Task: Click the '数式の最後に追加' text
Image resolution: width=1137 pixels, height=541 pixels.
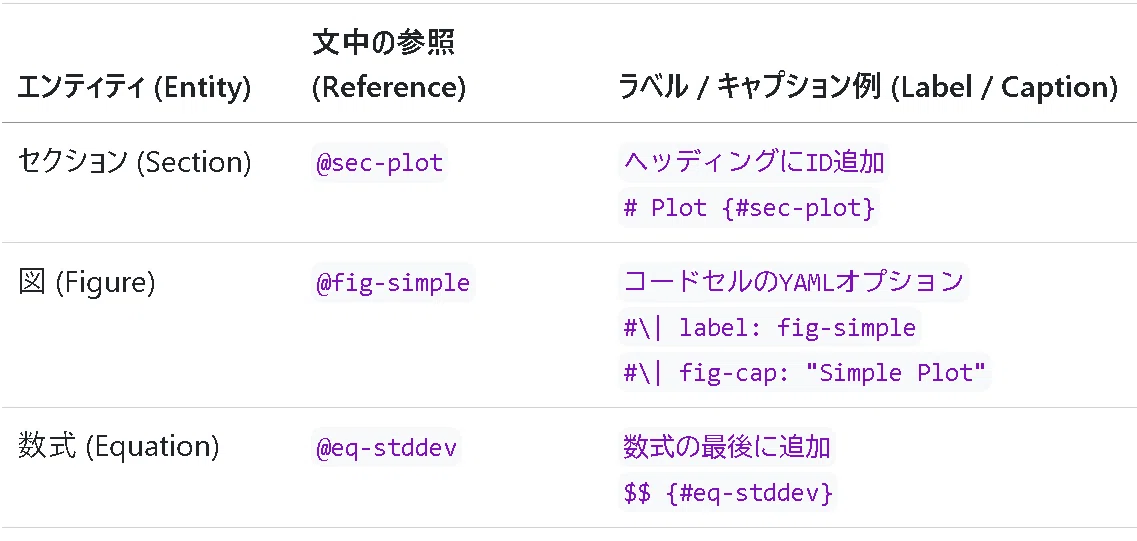Action: pyautogui.click(x=727, y=447)
